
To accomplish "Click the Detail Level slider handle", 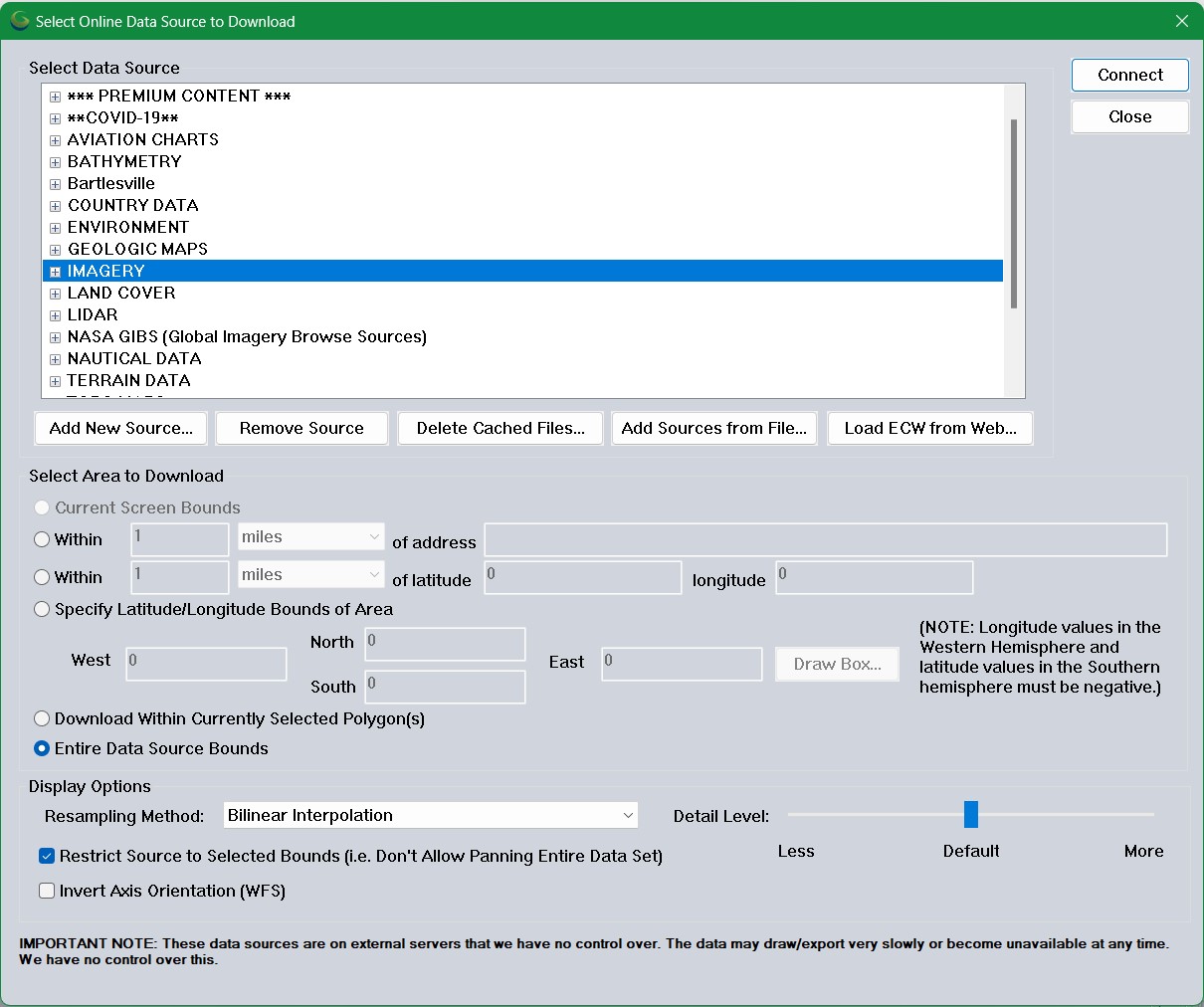I will click(x=971, y=814).
